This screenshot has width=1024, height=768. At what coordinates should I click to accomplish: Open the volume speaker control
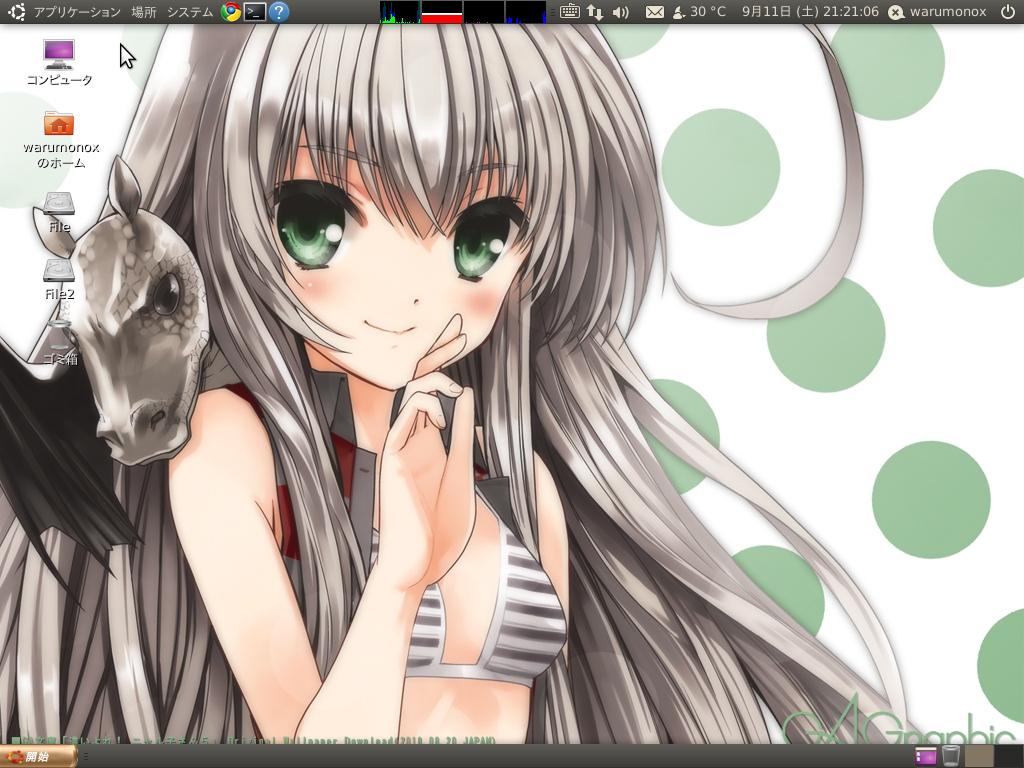tap(620, 12)
